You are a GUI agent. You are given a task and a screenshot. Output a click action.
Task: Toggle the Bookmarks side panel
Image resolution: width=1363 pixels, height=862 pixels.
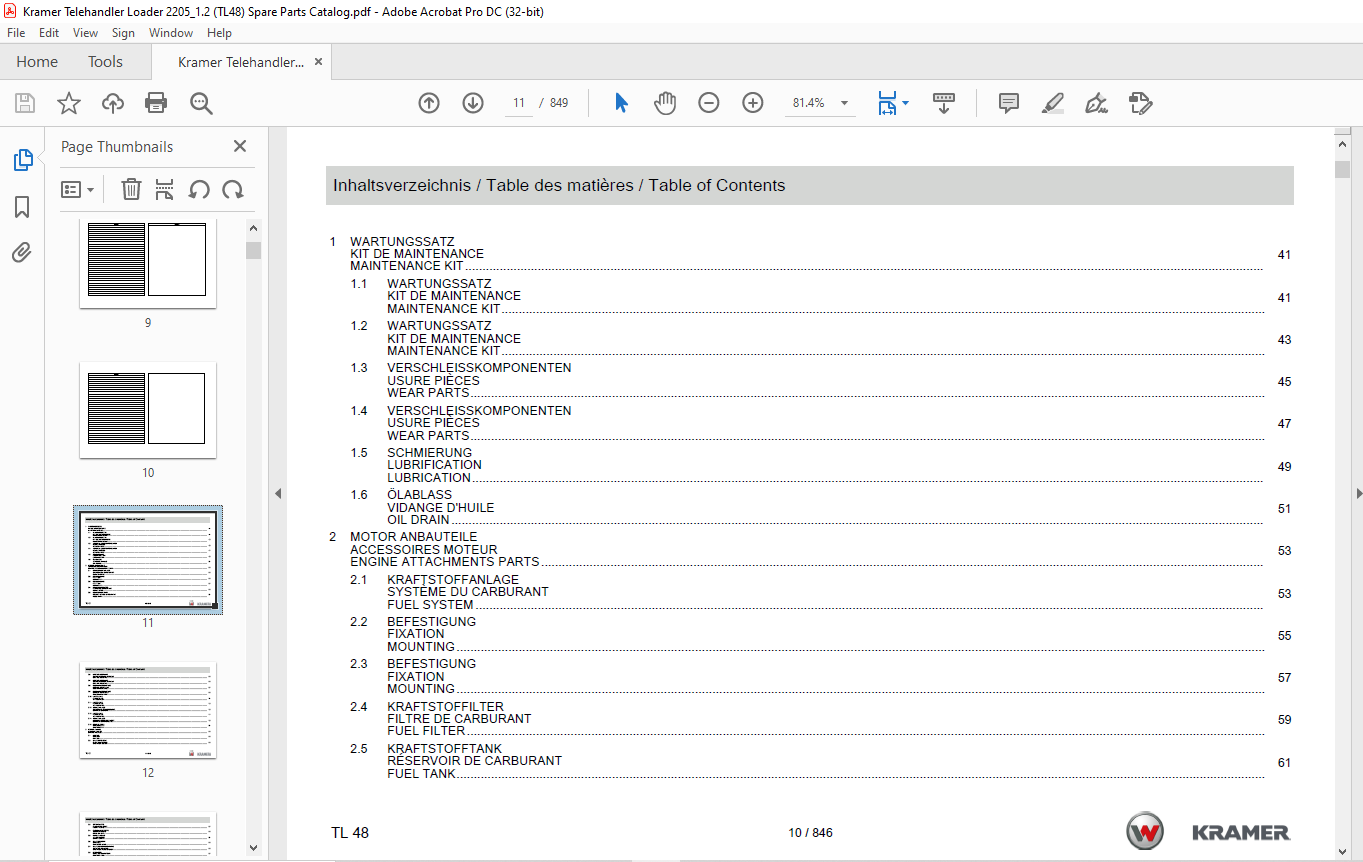[22, 207]
